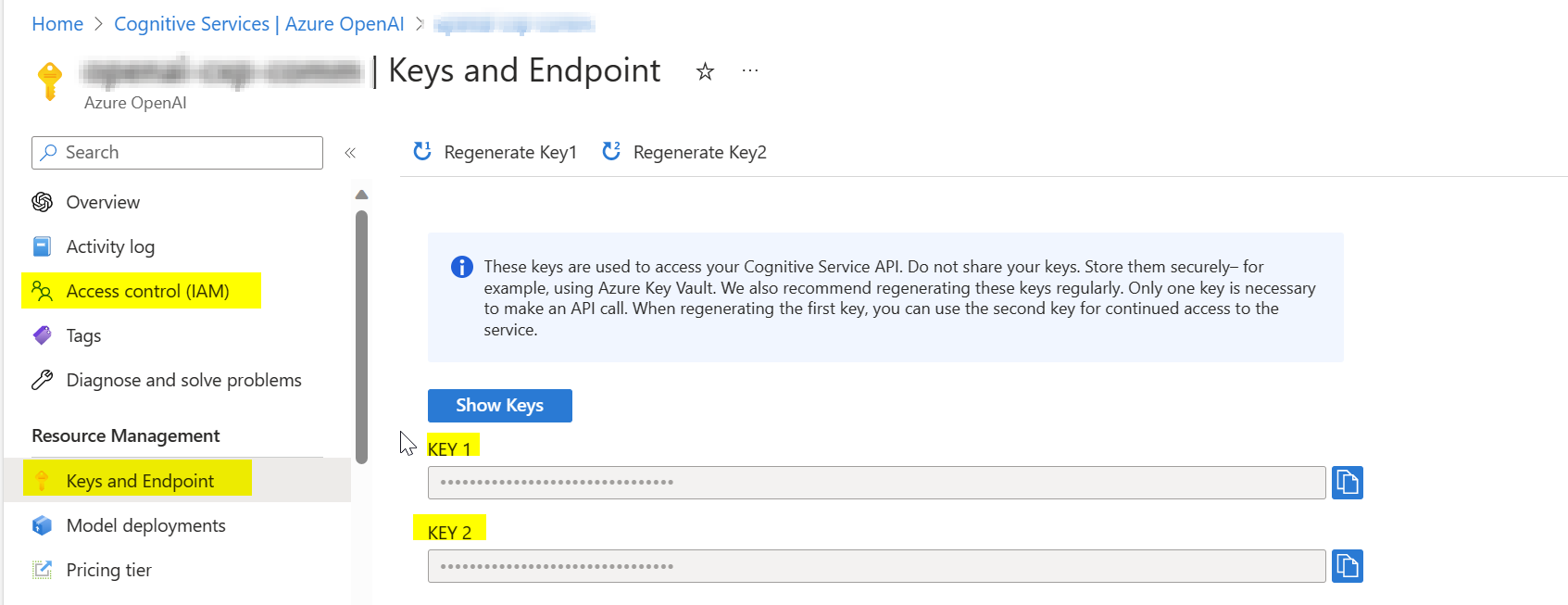
Task: Copy the KEY 2 value
Action: [x=1347, y=566]
